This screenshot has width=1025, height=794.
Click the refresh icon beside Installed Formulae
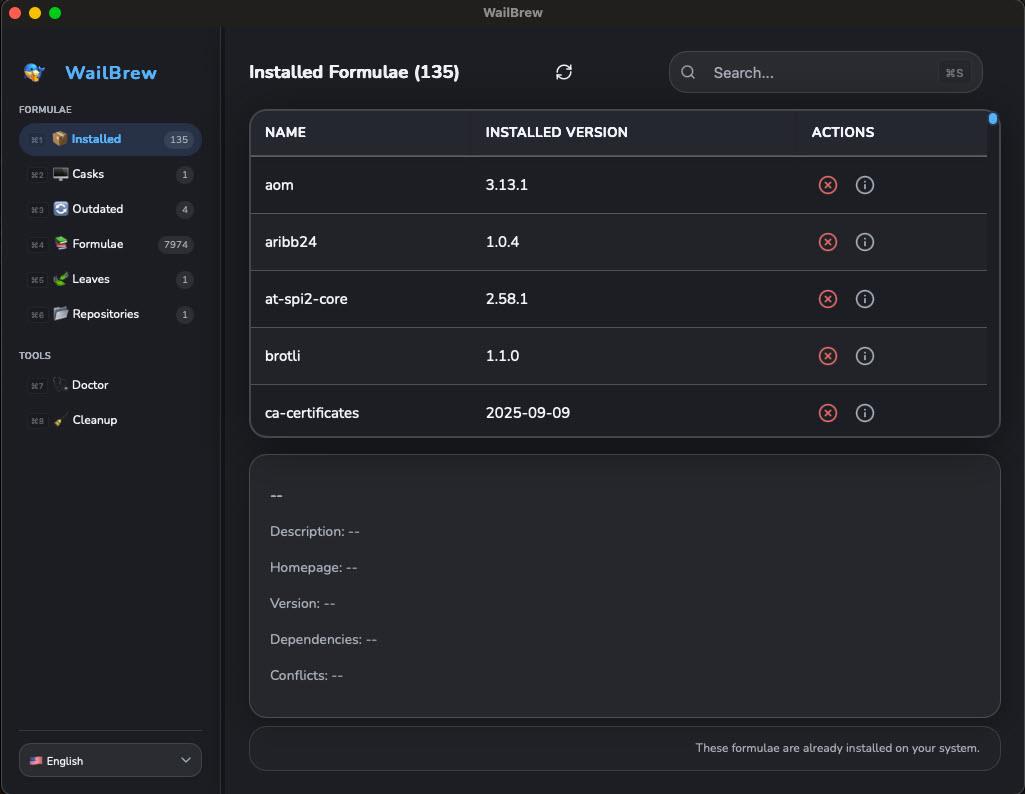[x=564, y=72]
